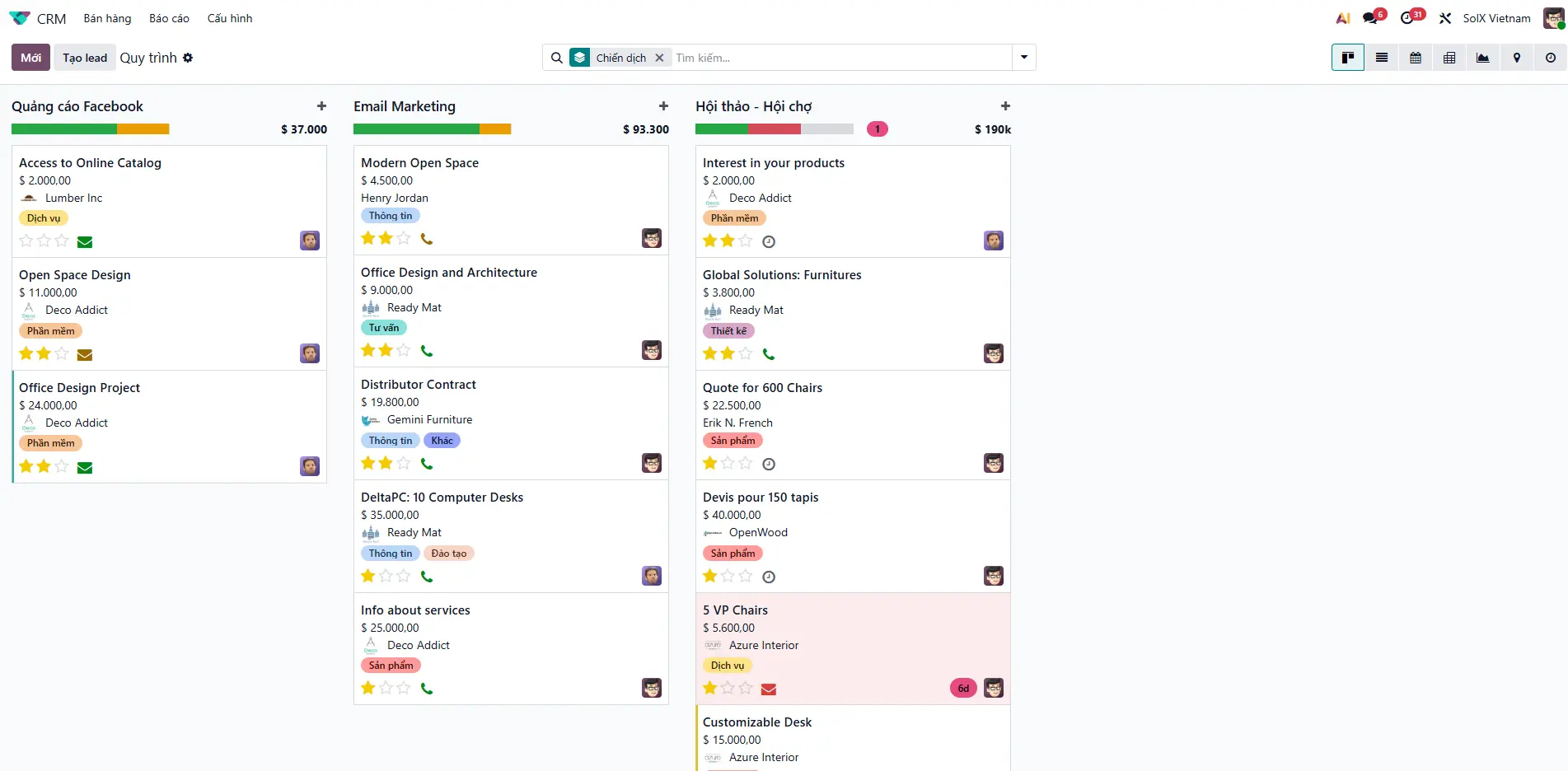Toggle third star on Interest in your products
Image resolution: width=1568 pixels, height=771 pixels.
pyautogui.click(x=746, y=241)
